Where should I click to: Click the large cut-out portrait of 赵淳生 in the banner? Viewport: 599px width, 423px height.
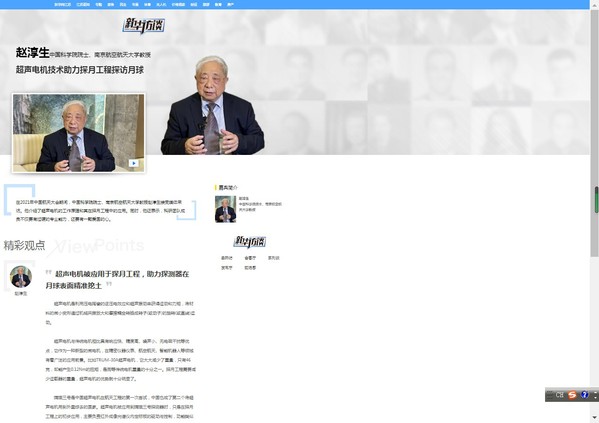[x=212, y=105]
